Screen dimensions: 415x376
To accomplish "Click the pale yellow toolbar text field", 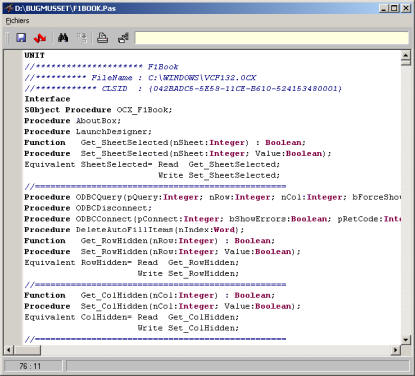I will pos(272,38).
